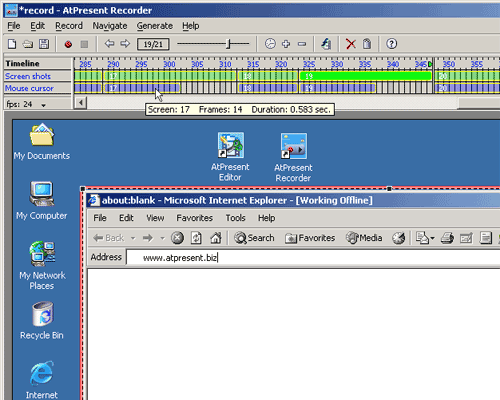Start recording with the red record button
This screenshot has width=500, height=400.
point(68,44)
